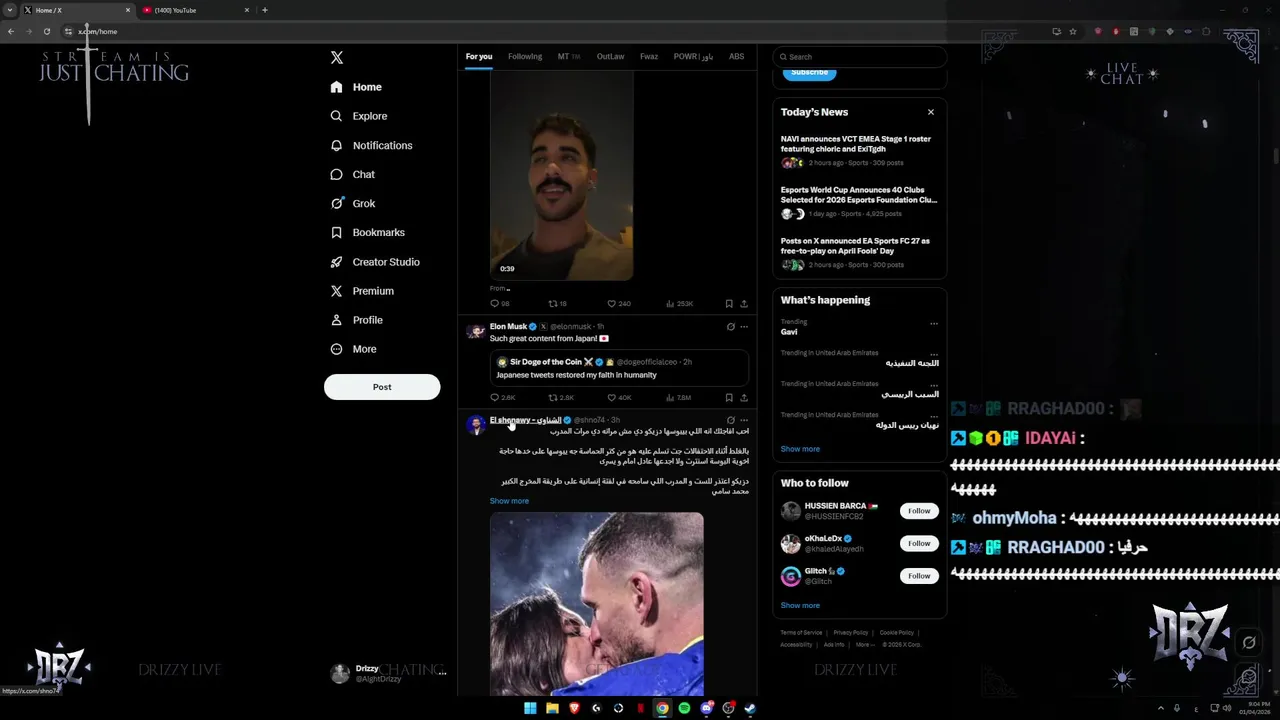
Task: Open Chat from the sidebar
Action: pos(352,174)
